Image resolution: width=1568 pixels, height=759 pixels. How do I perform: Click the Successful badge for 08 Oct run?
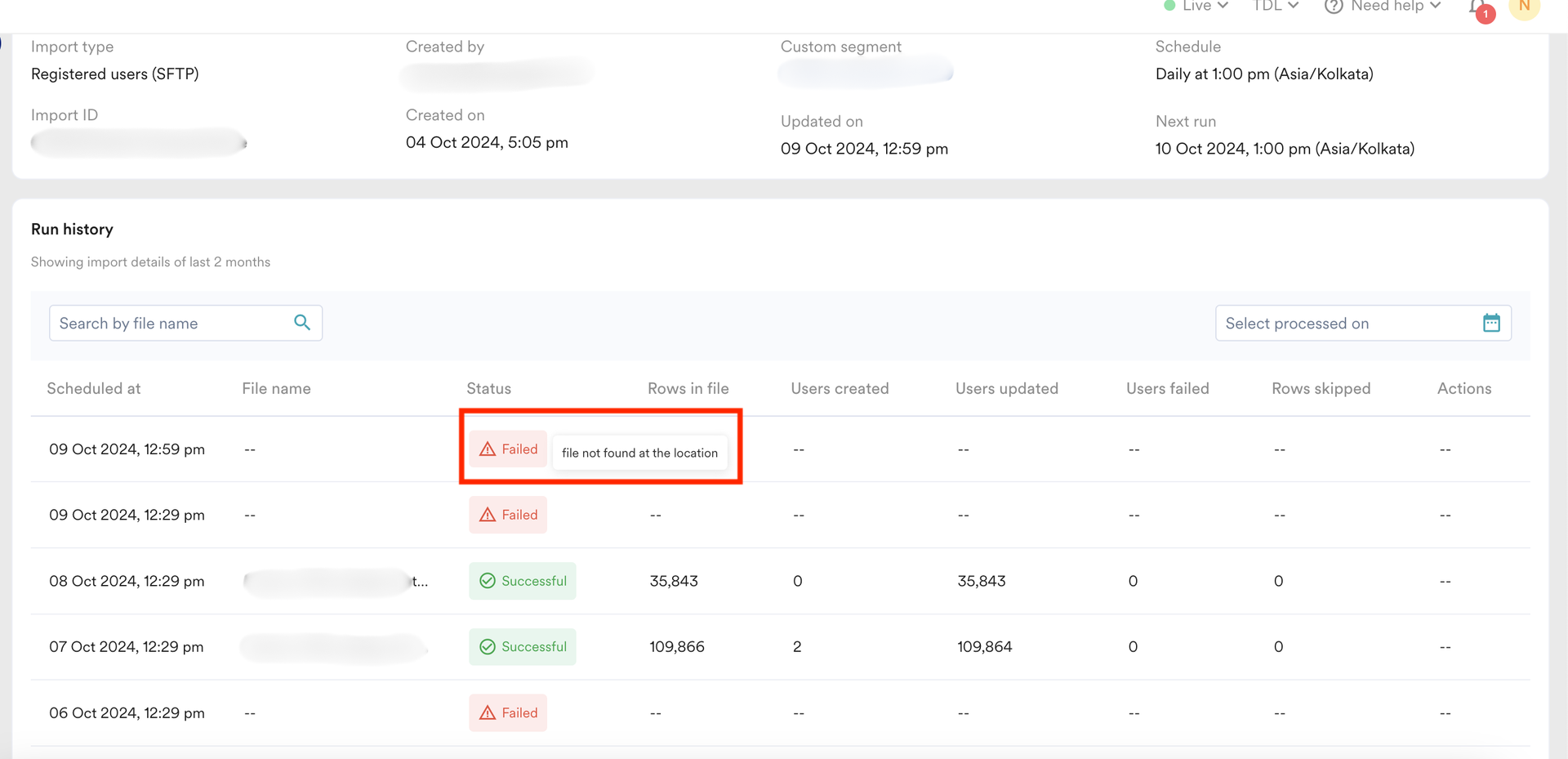pyautogui.click(x=523, y=581)
